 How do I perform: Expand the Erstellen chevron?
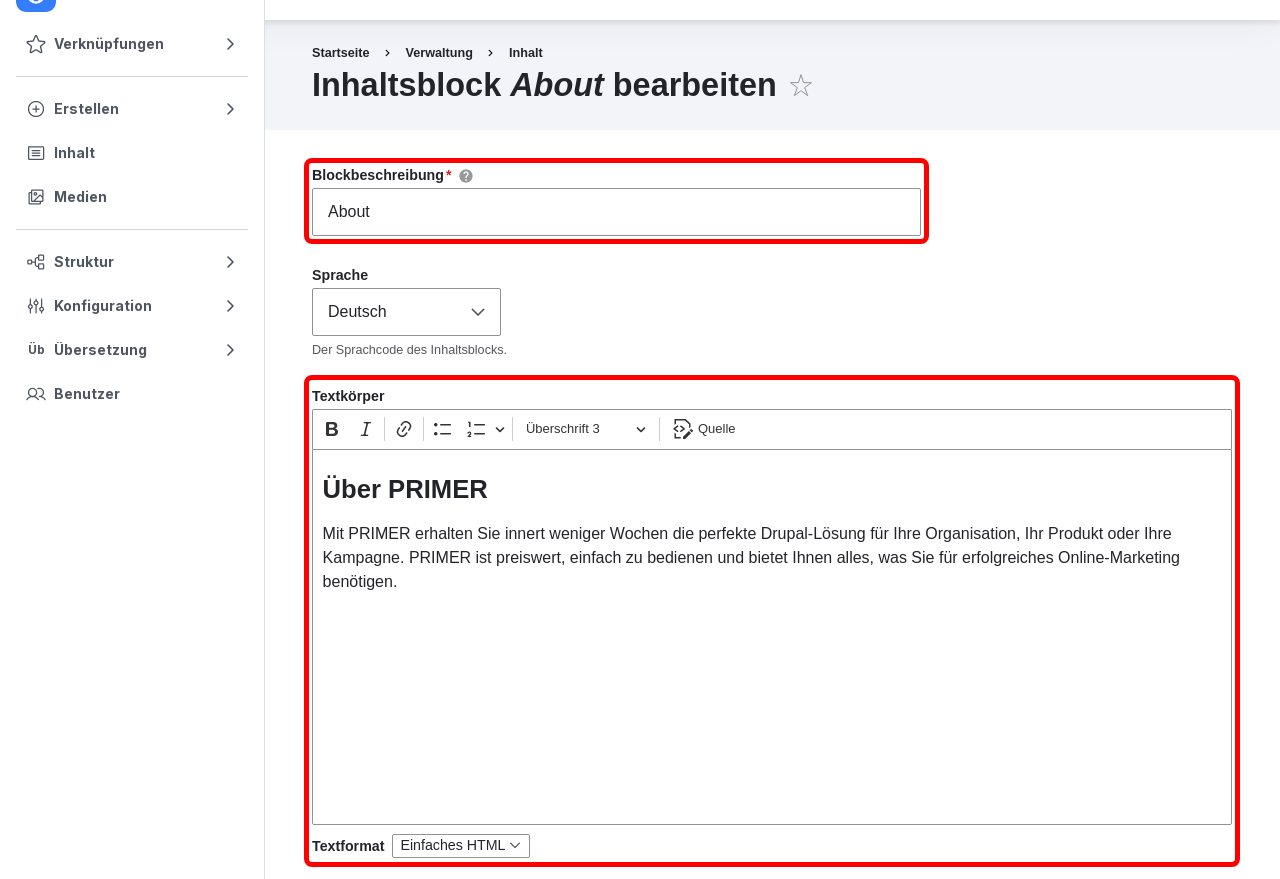tap(230, 109)
